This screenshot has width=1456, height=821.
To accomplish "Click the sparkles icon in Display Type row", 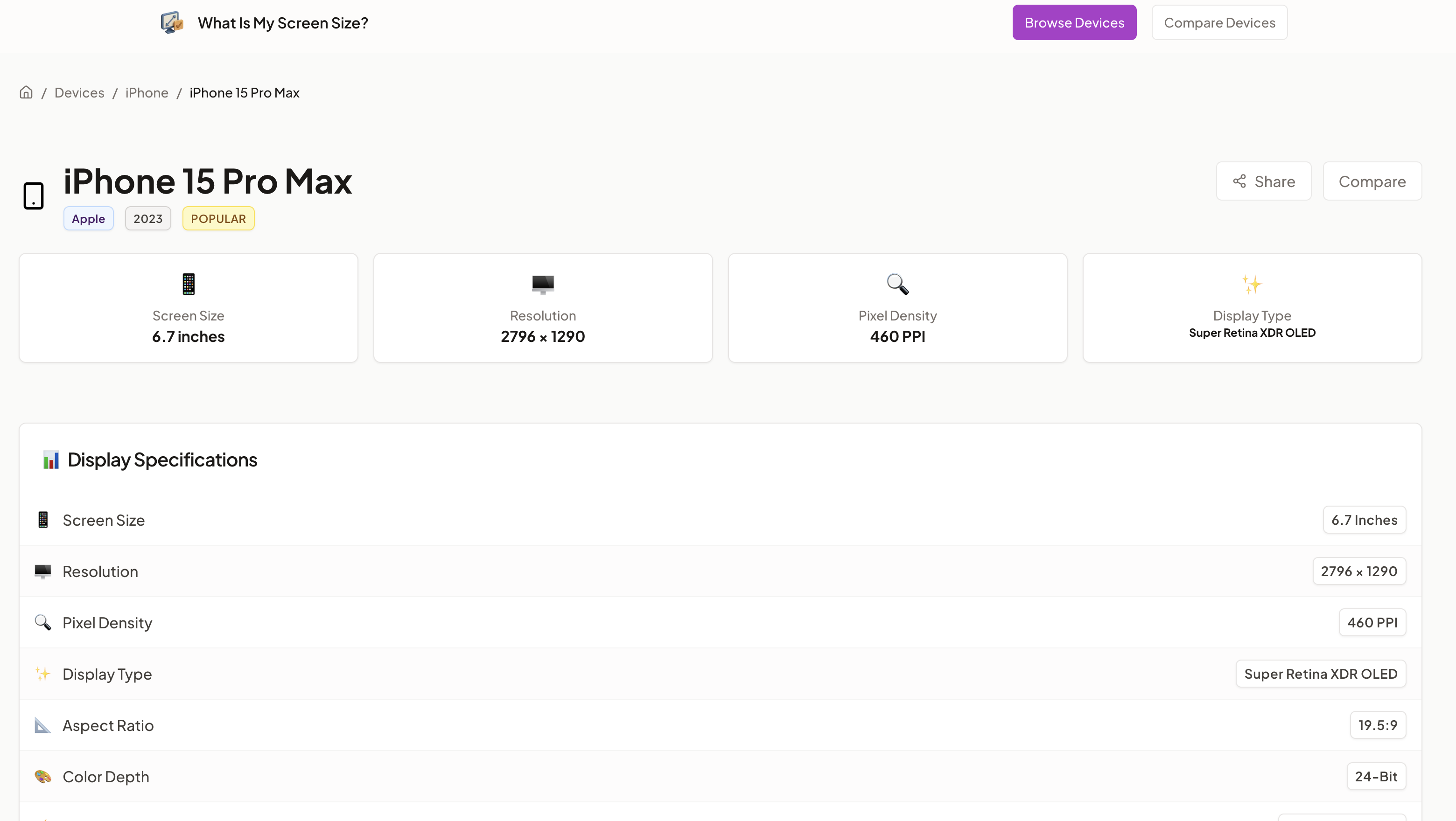I will coord(43,674).
